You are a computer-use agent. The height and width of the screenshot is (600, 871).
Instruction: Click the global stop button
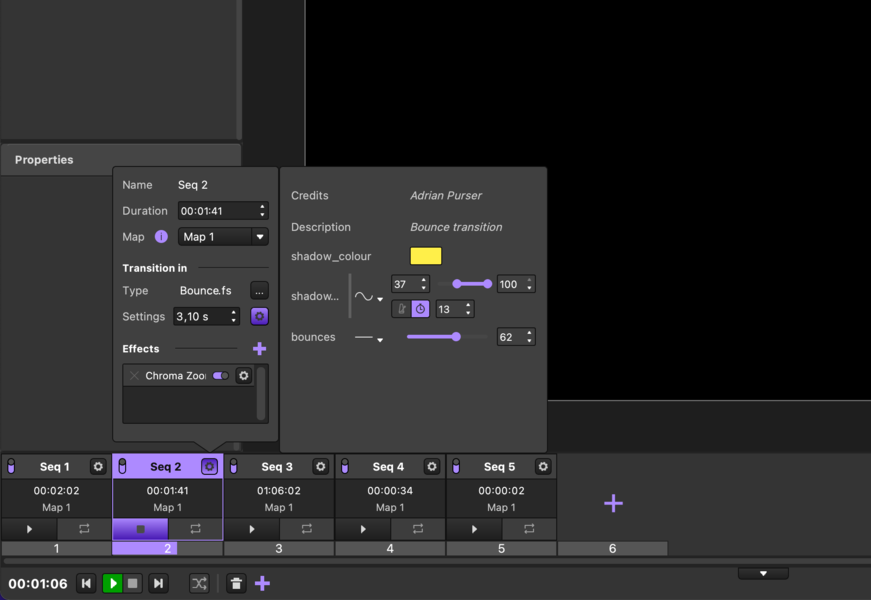tap(132, 583)
